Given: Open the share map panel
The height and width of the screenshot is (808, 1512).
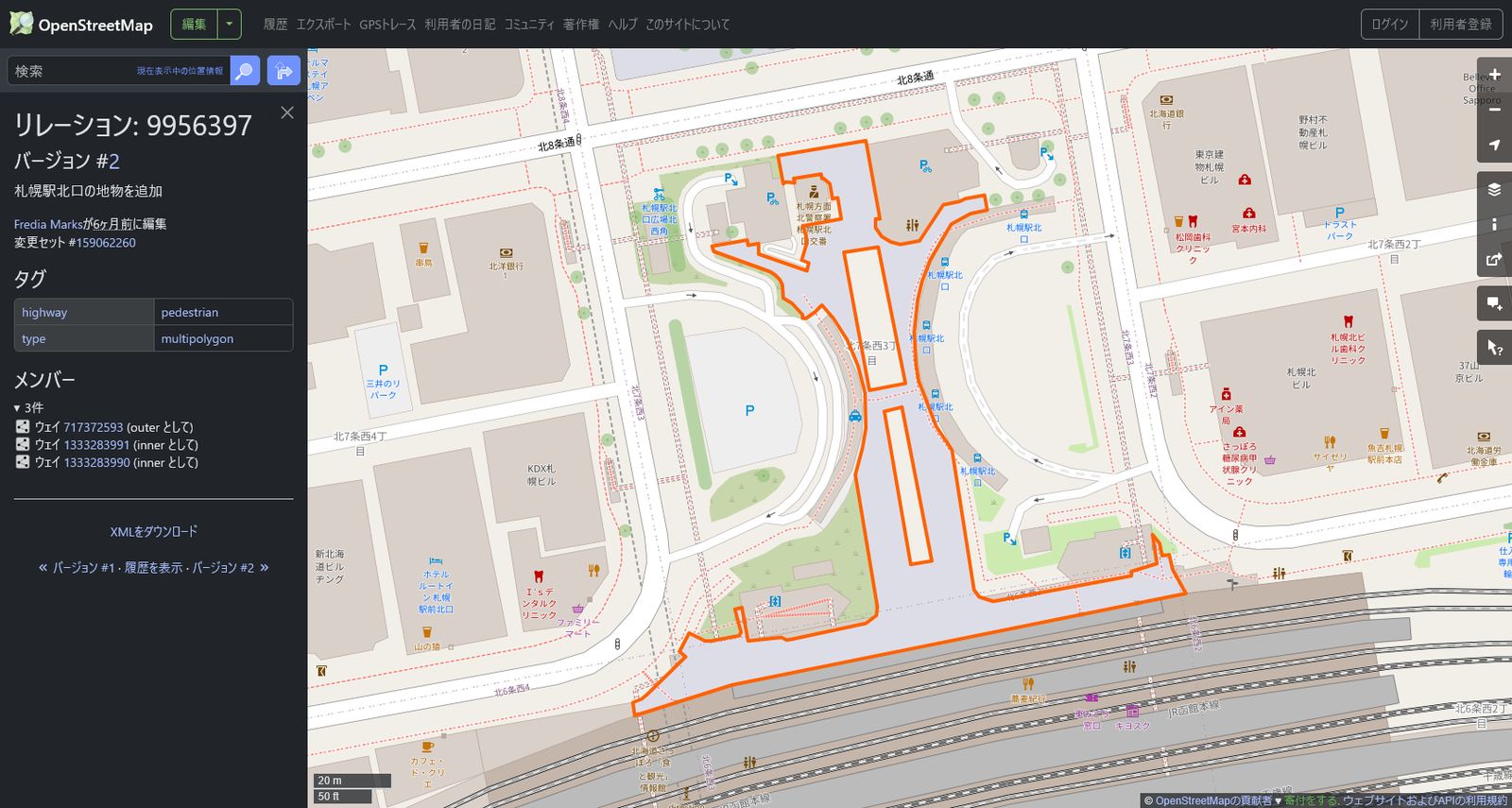Looking at the screenshot, I should point(1494,259).
